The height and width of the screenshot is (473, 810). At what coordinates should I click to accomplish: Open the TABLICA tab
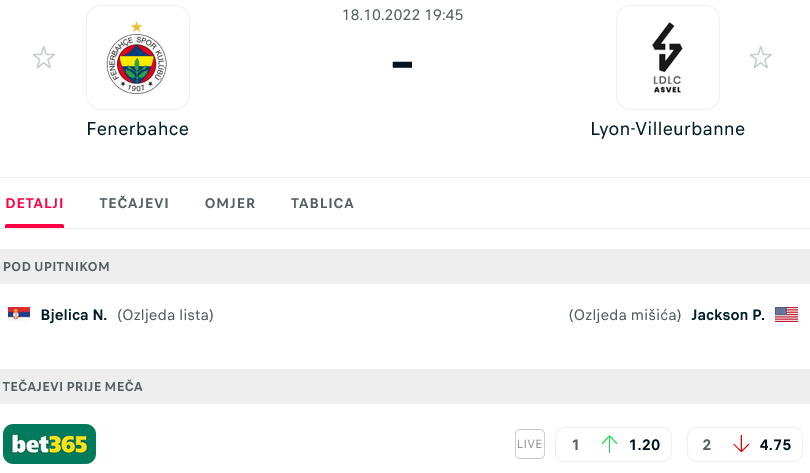(x=322, y=203)
